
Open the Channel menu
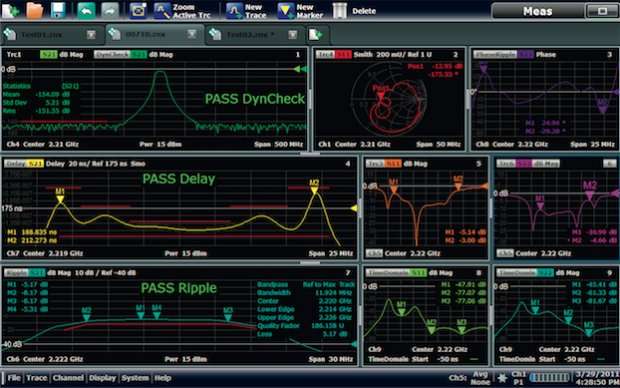[x=68, y=378]
